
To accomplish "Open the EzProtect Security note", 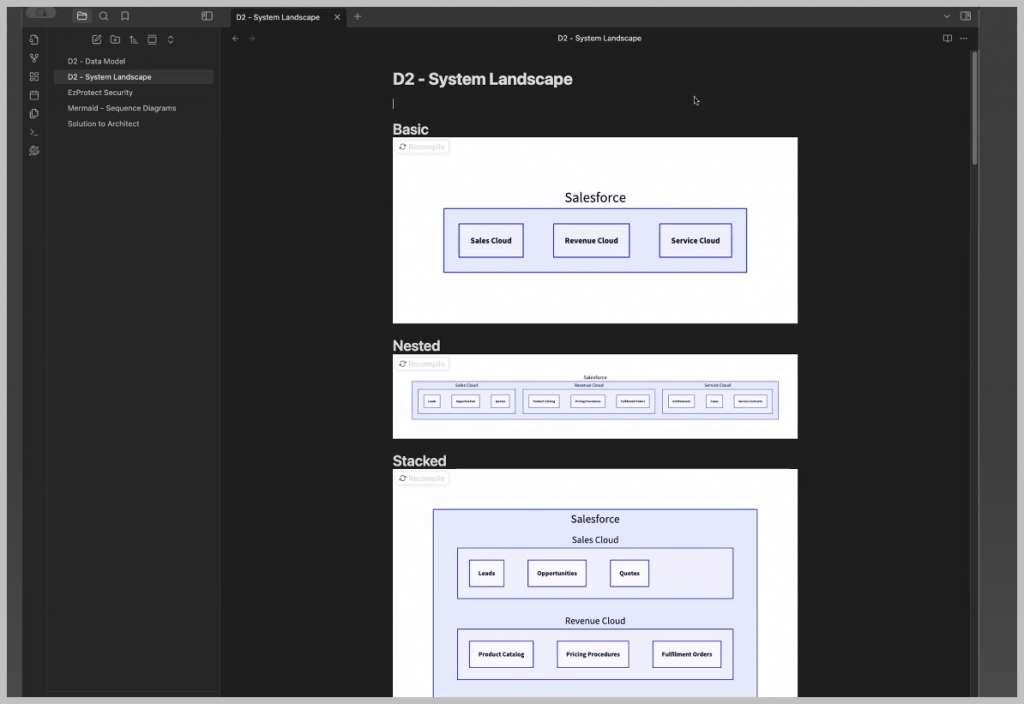I will click(x=133, y=93).
